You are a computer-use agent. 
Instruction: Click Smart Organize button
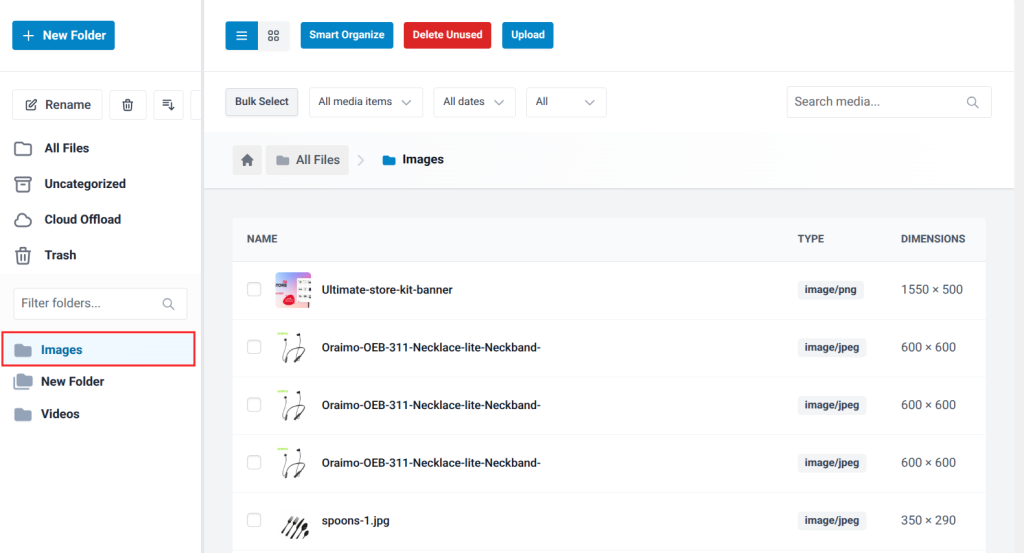point(347,35)
